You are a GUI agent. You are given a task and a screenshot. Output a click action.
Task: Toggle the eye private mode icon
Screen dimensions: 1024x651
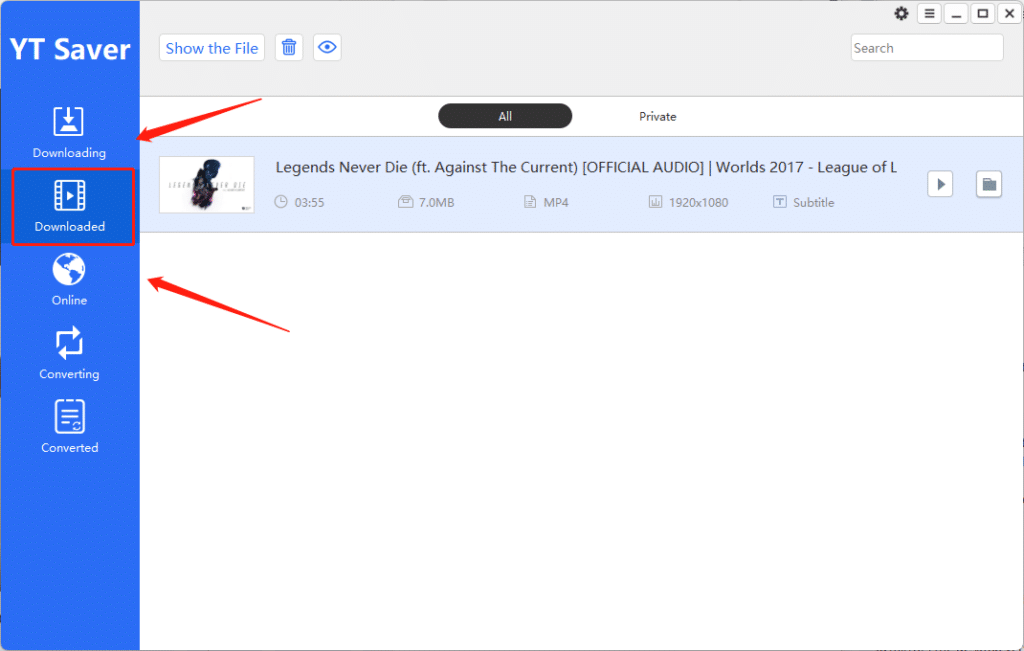pyautogui.click(x=327, y=48)
